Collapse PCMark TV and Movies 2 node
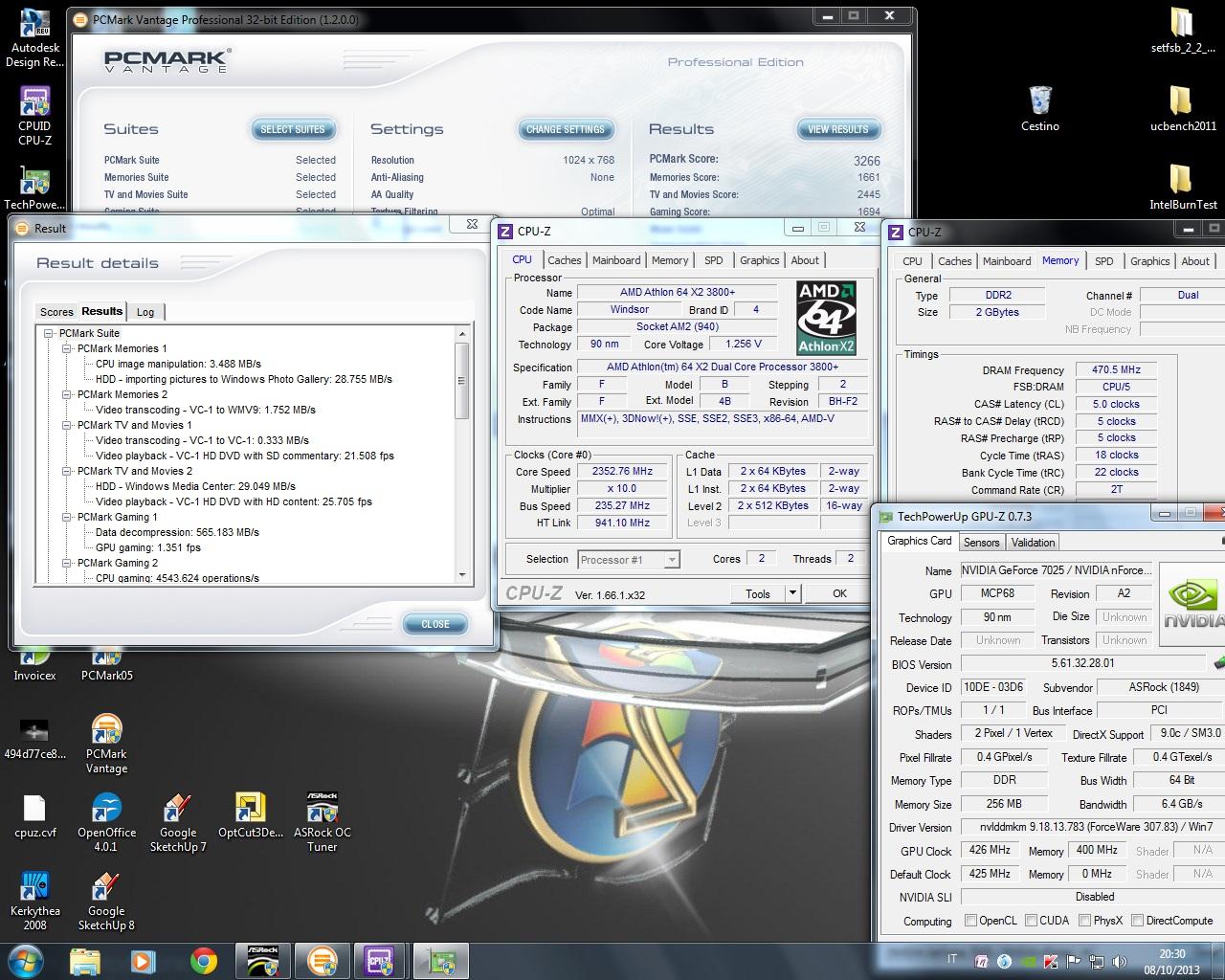Viewport: 1225px width, 980px height. (67, 471)
